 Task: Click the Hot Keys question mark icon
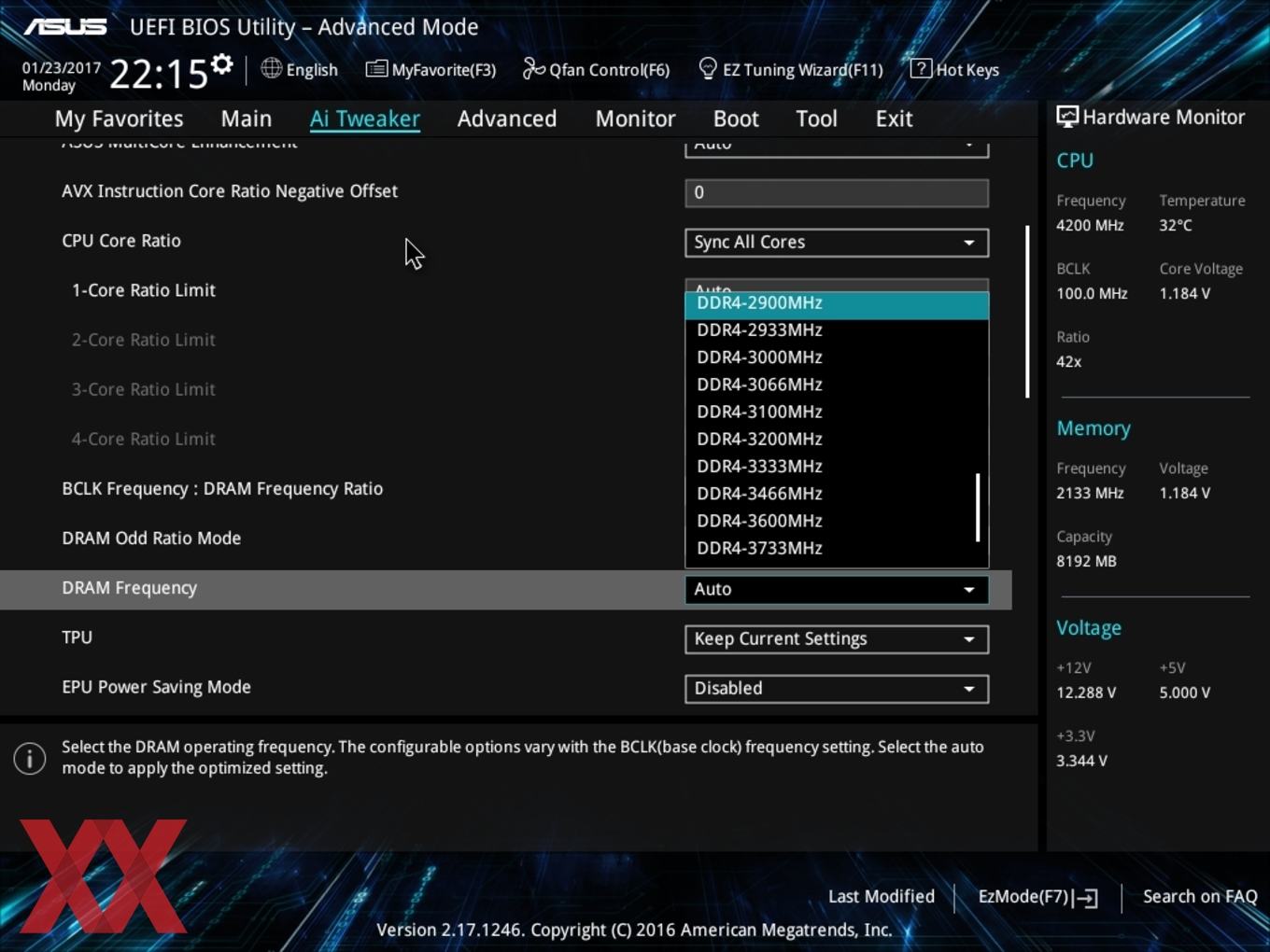[921, 68]
